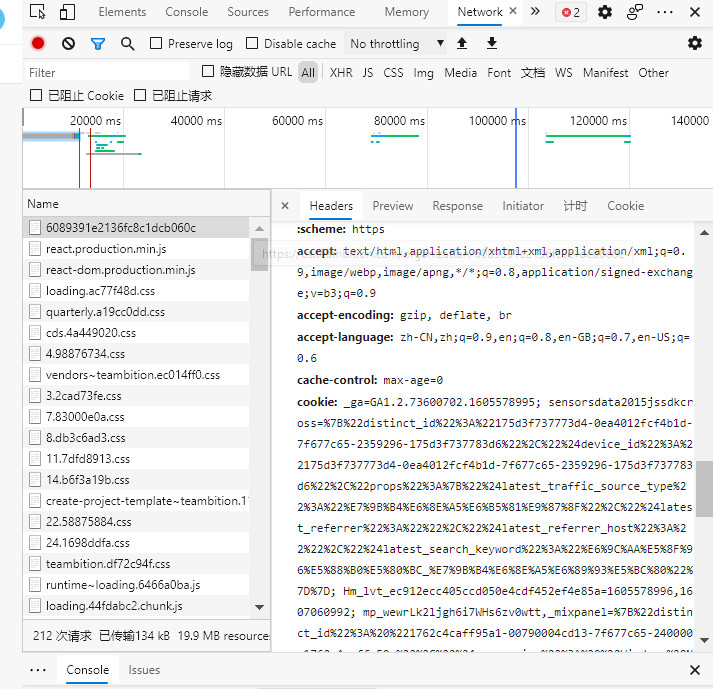Import HAR file upload arrow
Viewport: 713px width, 689px height.
(x=462, y=43)
